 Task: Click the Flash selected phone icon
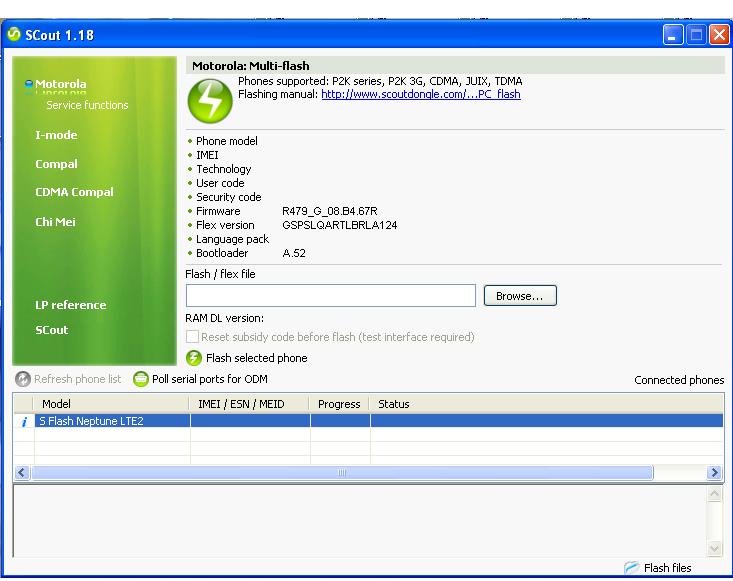click(194, 358)
